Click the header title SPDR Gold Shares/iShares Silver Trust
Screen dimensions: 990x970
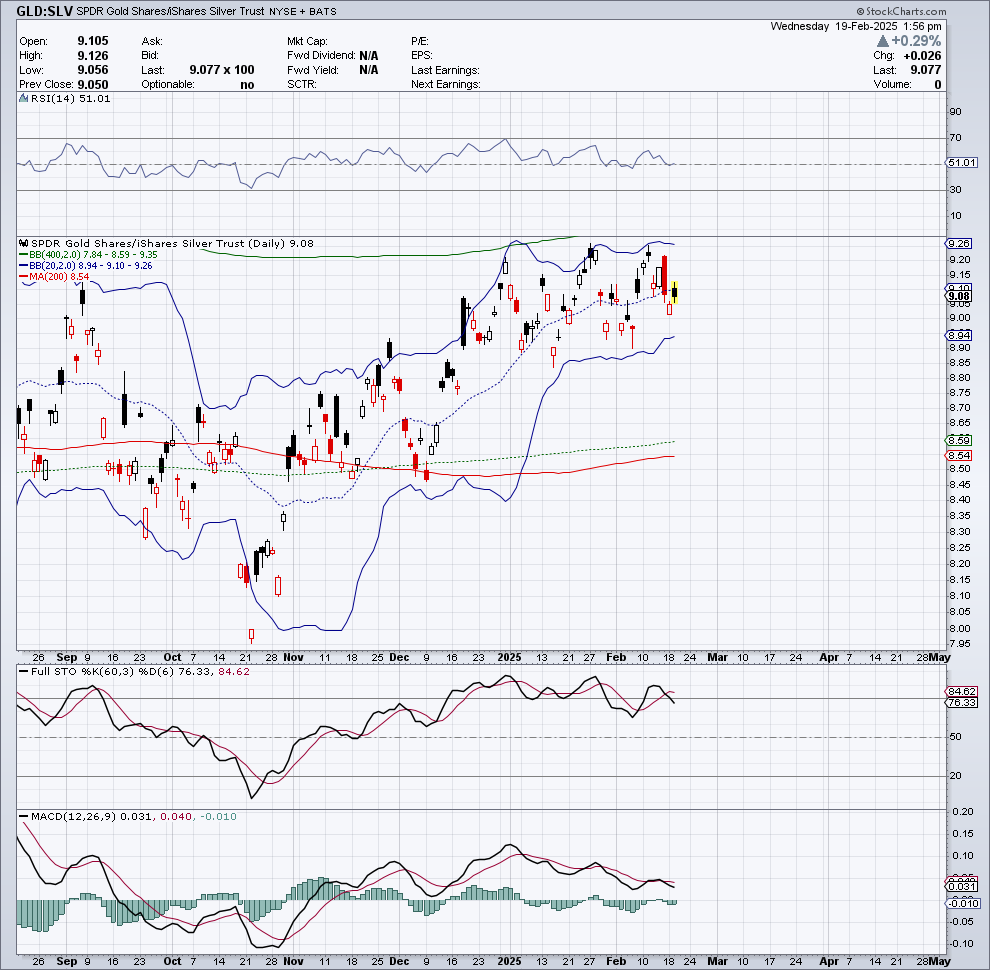coord(170,11)
